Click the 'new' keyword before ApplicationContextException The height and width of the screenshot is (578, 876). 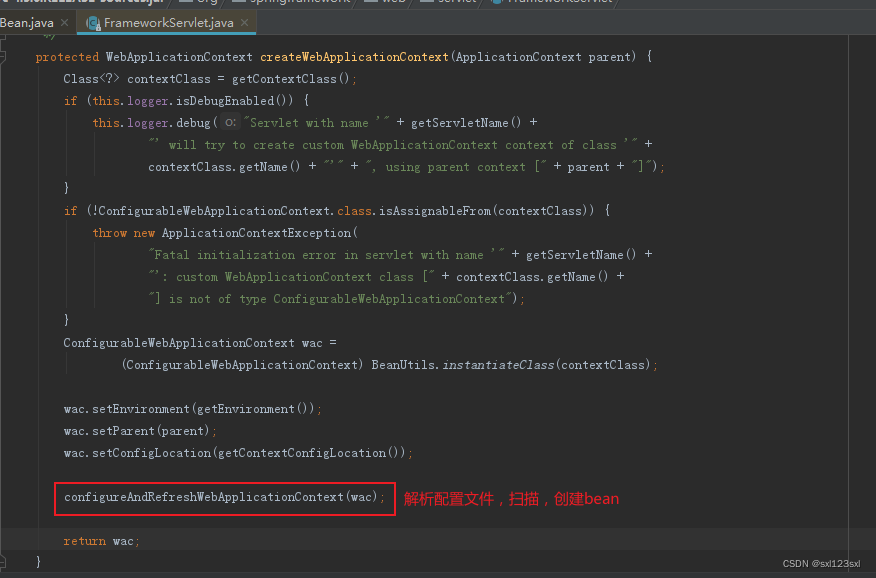[144, 233]
